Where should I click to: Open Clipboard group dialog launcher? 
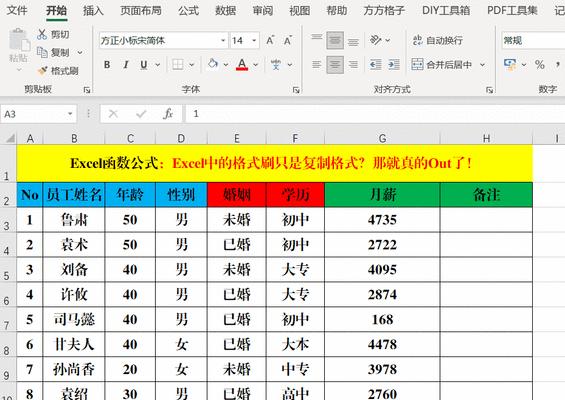[87, 90]
